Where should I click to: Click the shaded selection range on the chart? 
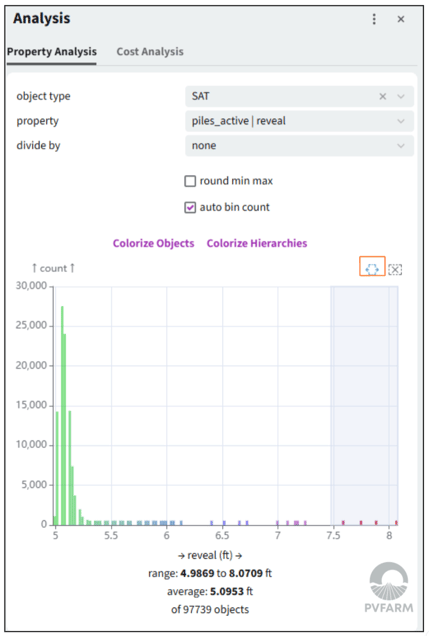click(x=364, y=406)
